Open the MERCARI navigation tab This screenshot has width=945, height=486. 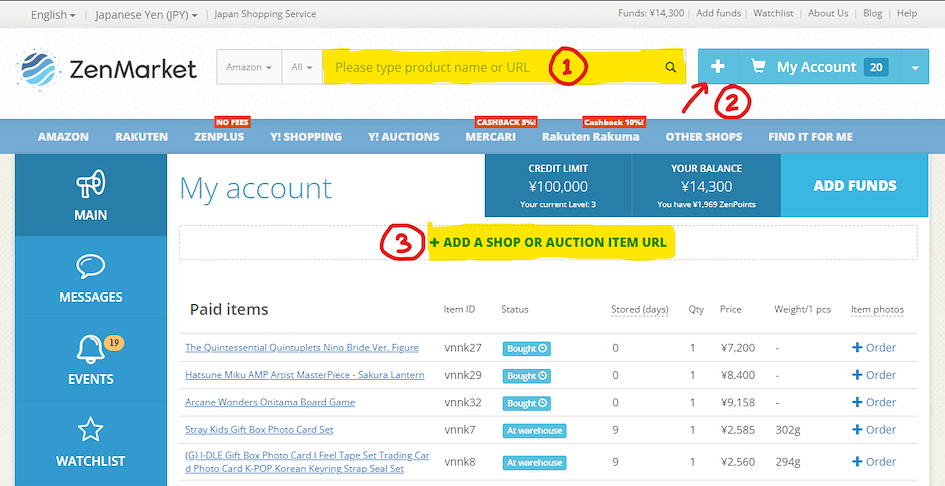tap(491, 137)
